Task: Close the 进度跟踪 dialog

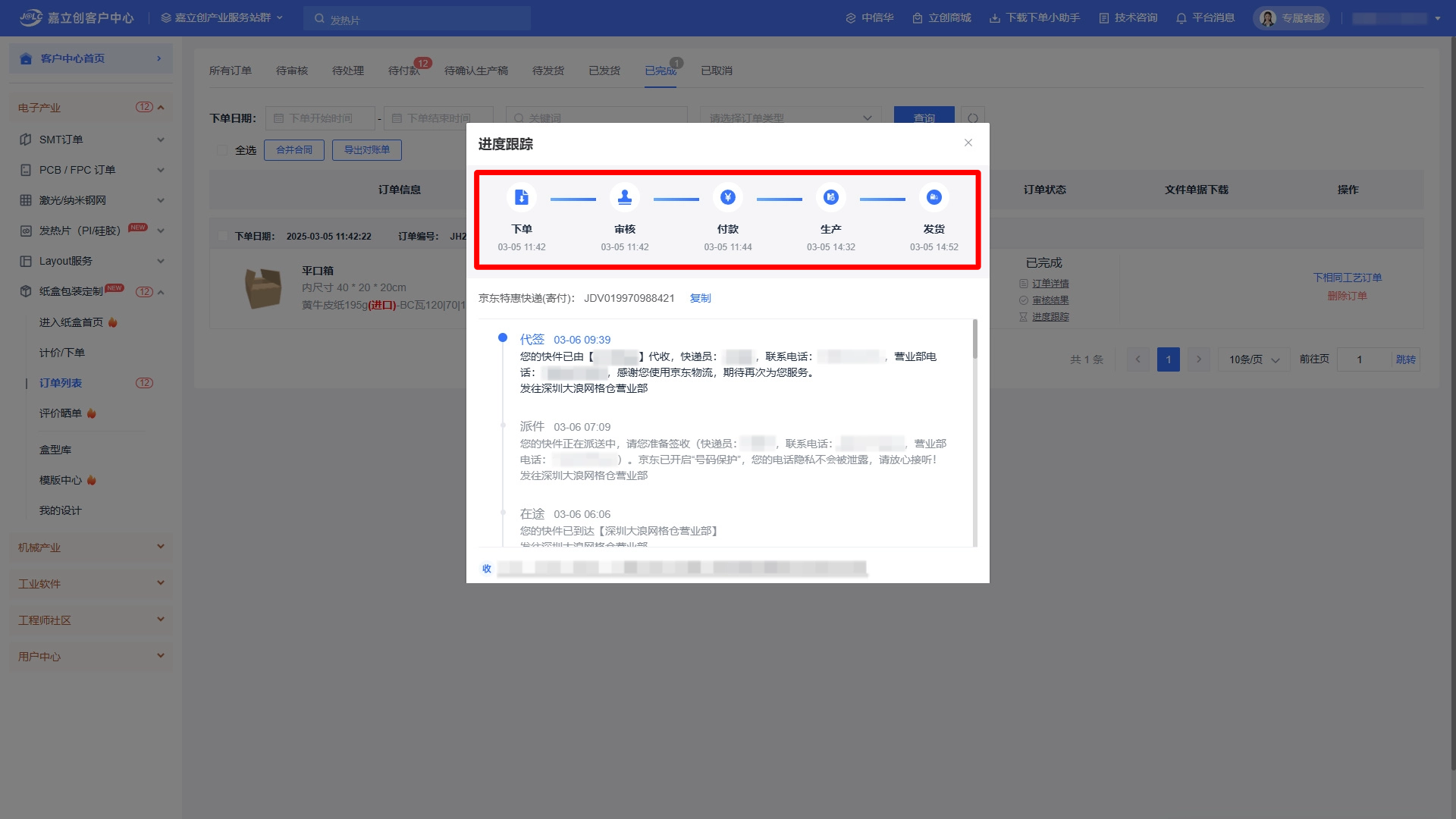Action: pyautogui.click(x=968, y=143)
